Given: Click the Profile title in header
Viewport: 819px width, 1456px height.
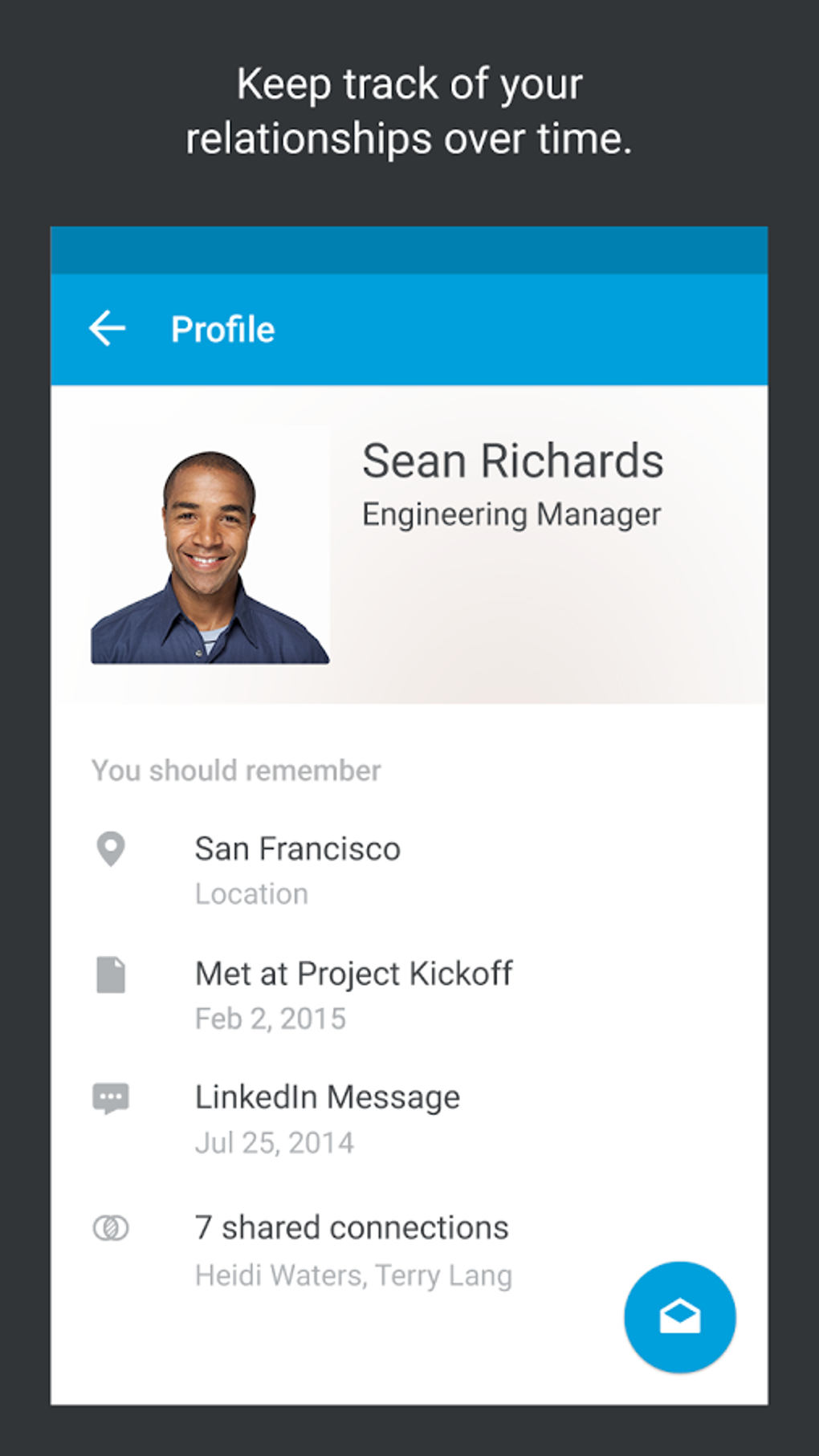Looking at the screenshot, I should 223,330.
